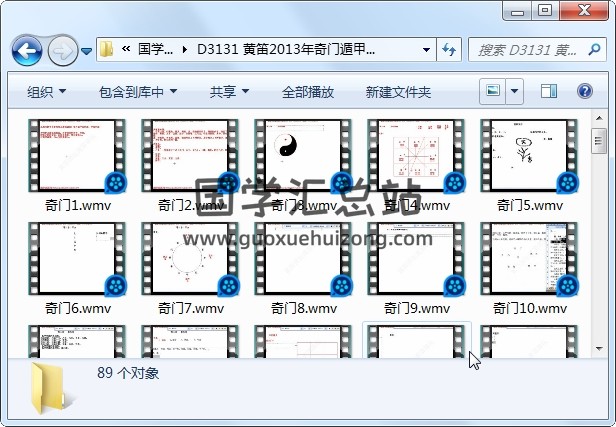The height and width of the screenshot is (427, 616).
Task: Change view with the view icon button
Action: tap(493, 91)
